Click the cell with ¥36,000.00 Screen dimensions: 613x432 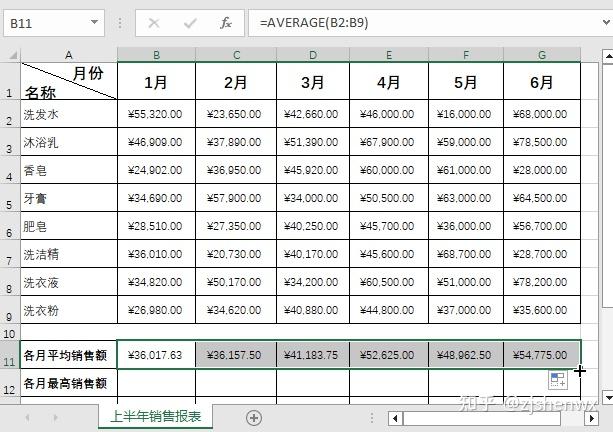coord(466,226)
